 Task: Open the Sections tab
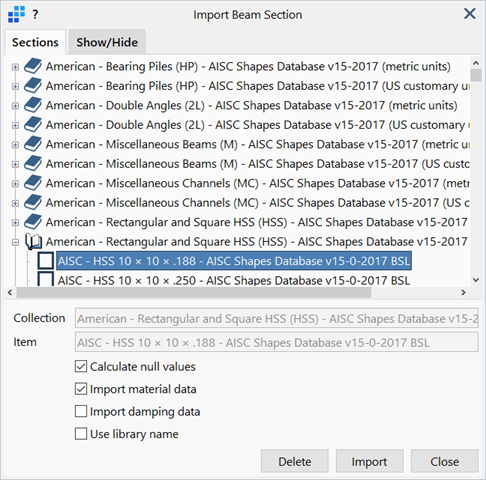pos(35,42)
